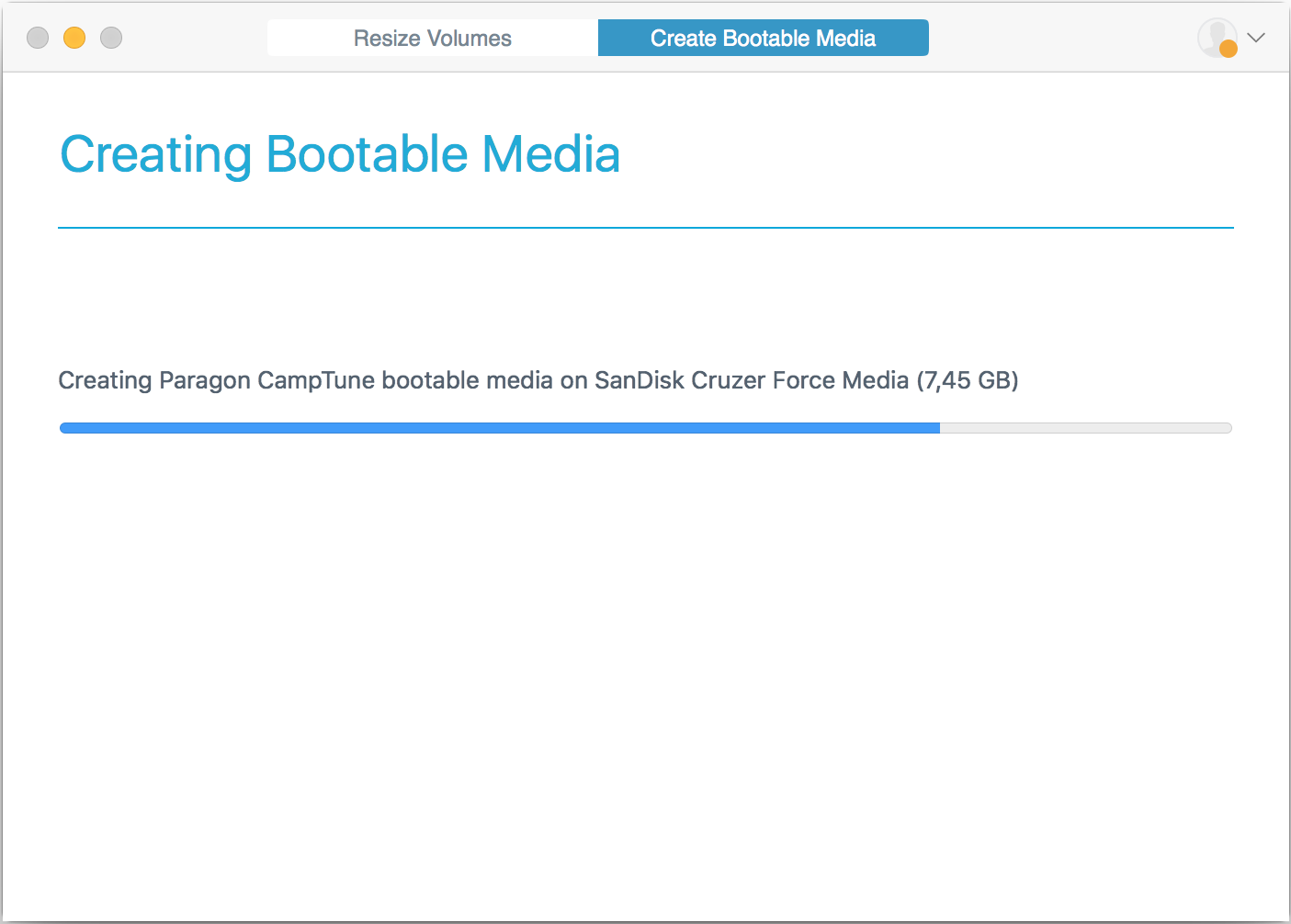Click the SanDisk Cruzer Force Media device name
This screenshot has width=1291, height=924.
[x=751, y=380]
